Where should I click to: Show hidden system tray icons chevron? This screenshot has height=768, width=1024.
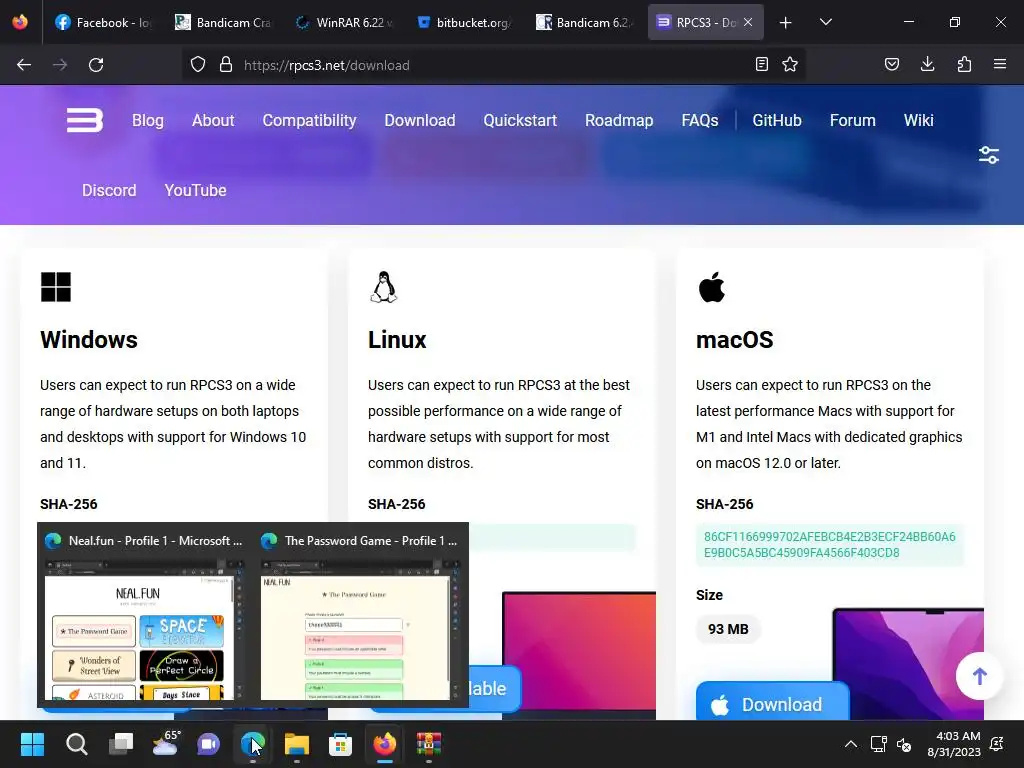pyautogui.click(x=850, y=744)
